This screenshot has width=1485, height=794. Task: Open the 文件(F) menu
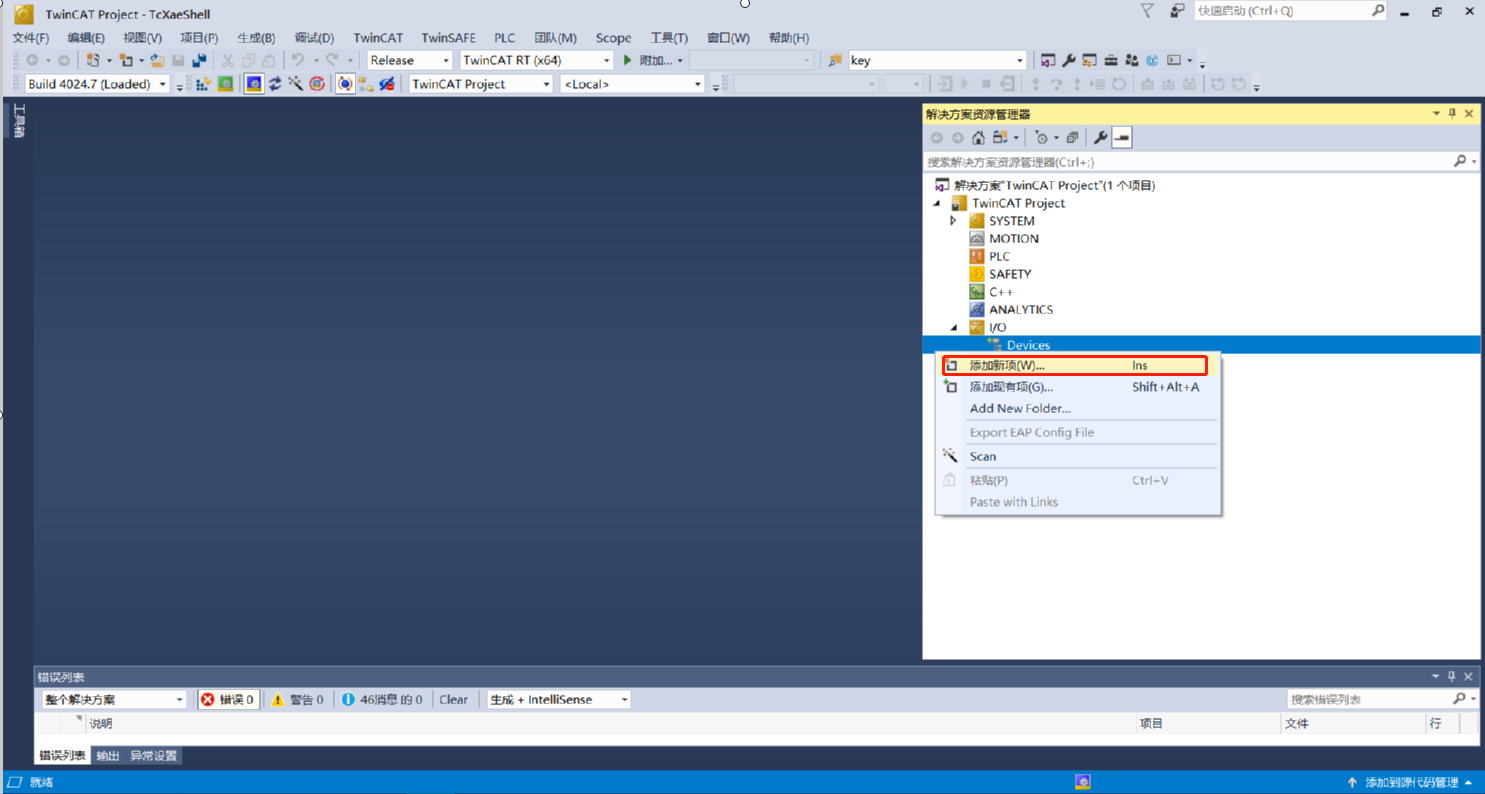(31, 38)
